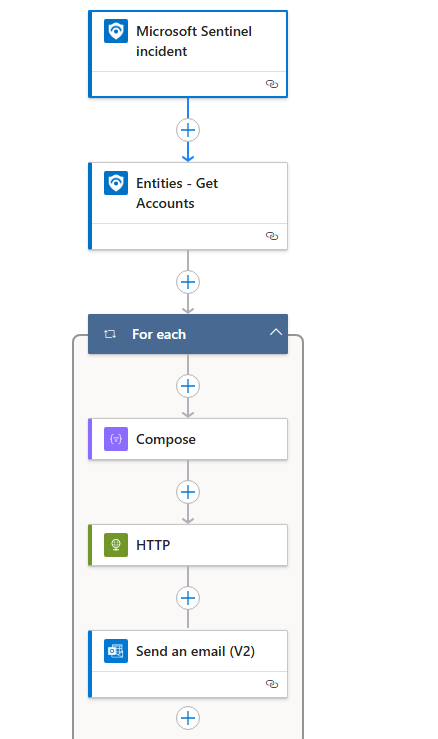Click the Microsoft Sentinel incident shield icon
438x739 pixels.
point(116,31)
